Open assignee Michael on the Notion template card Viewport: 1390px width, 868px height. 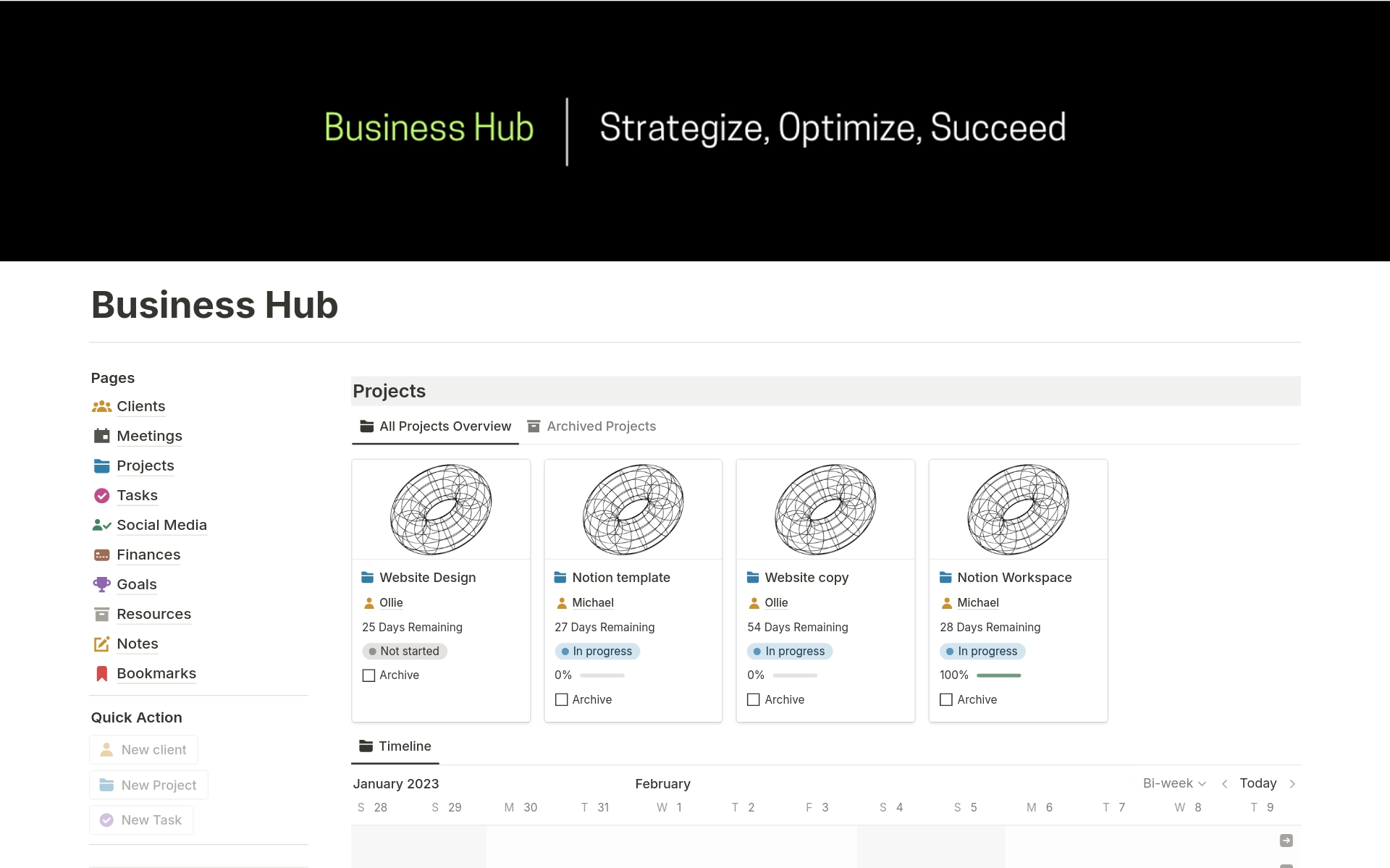(593, 602)
